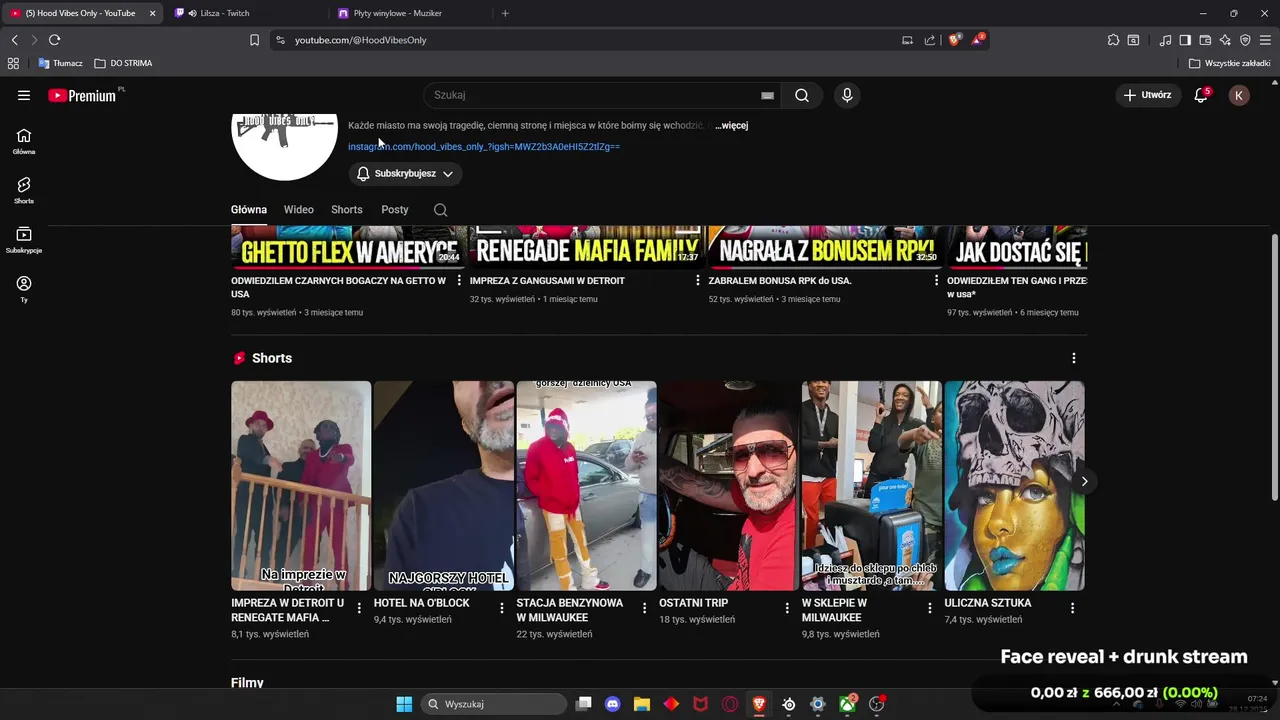Start voice search with microphone icon
The height and width of the screenshot is (720, 1280).
(x=847, y=95)
